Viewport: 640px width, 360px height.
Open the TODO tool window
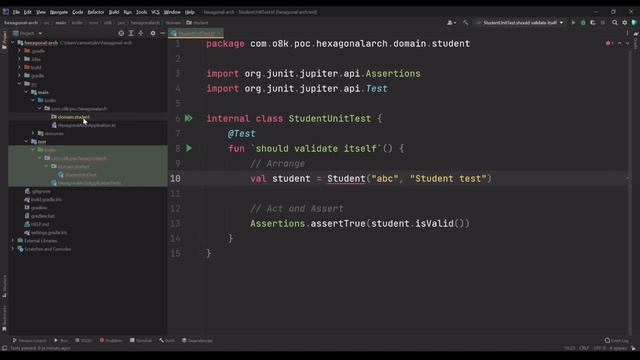click(x=84, y=340)
